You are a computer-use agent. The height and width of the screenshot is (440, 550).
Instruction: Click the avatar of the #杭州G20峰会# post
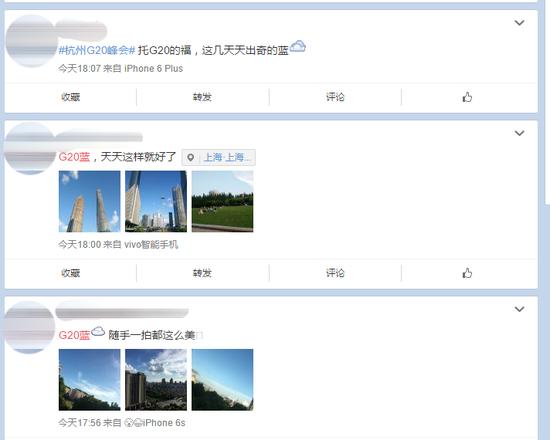(x=31, y=41)
